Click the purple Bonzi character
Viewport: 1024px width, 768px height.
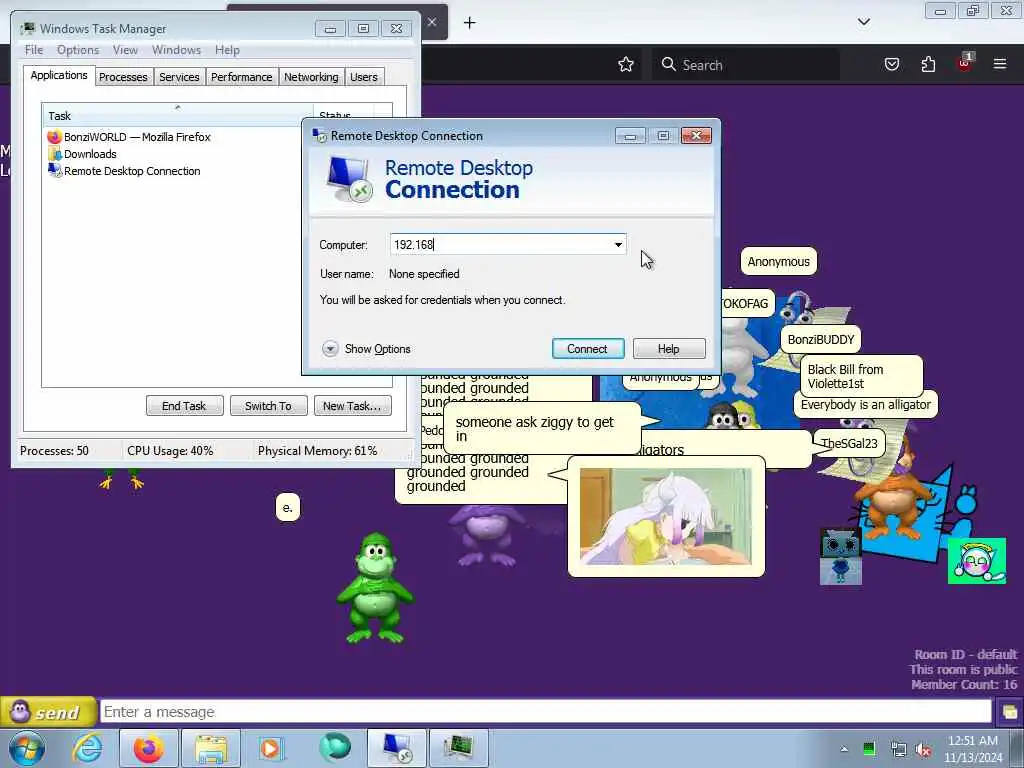(x=485, y=534)
